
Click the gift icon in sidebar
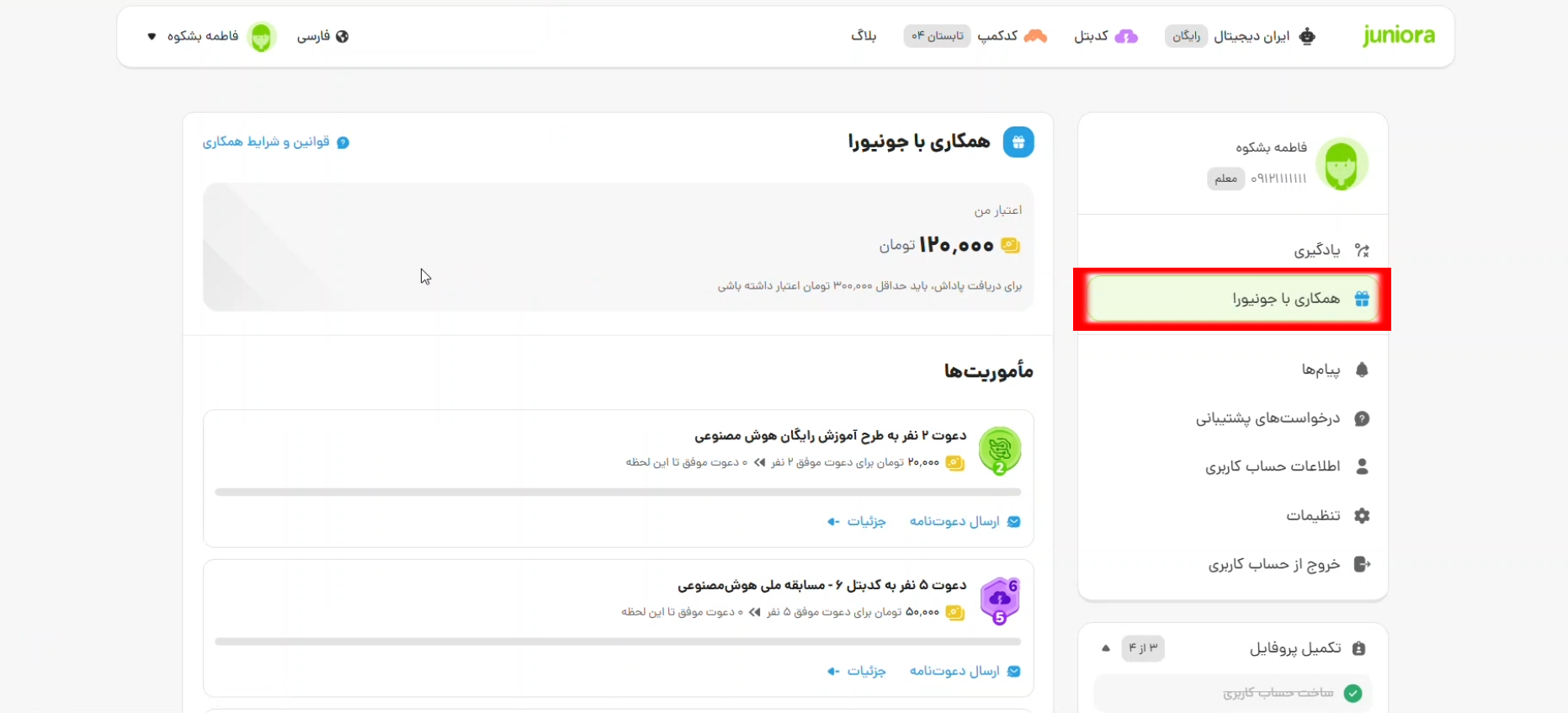(1362, 299)
